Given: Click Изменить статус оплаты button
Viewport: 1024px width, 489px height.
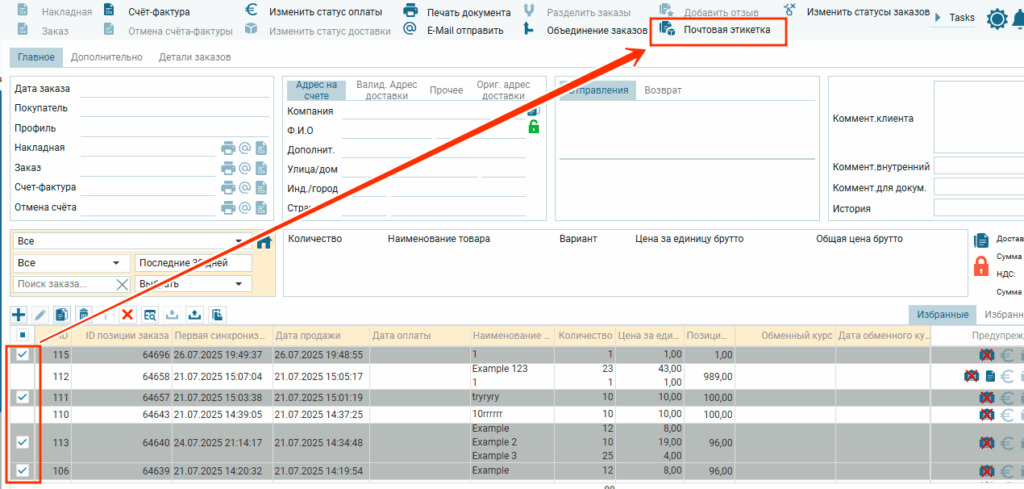Looking at the screenshot, I should (x=316, y=12).
